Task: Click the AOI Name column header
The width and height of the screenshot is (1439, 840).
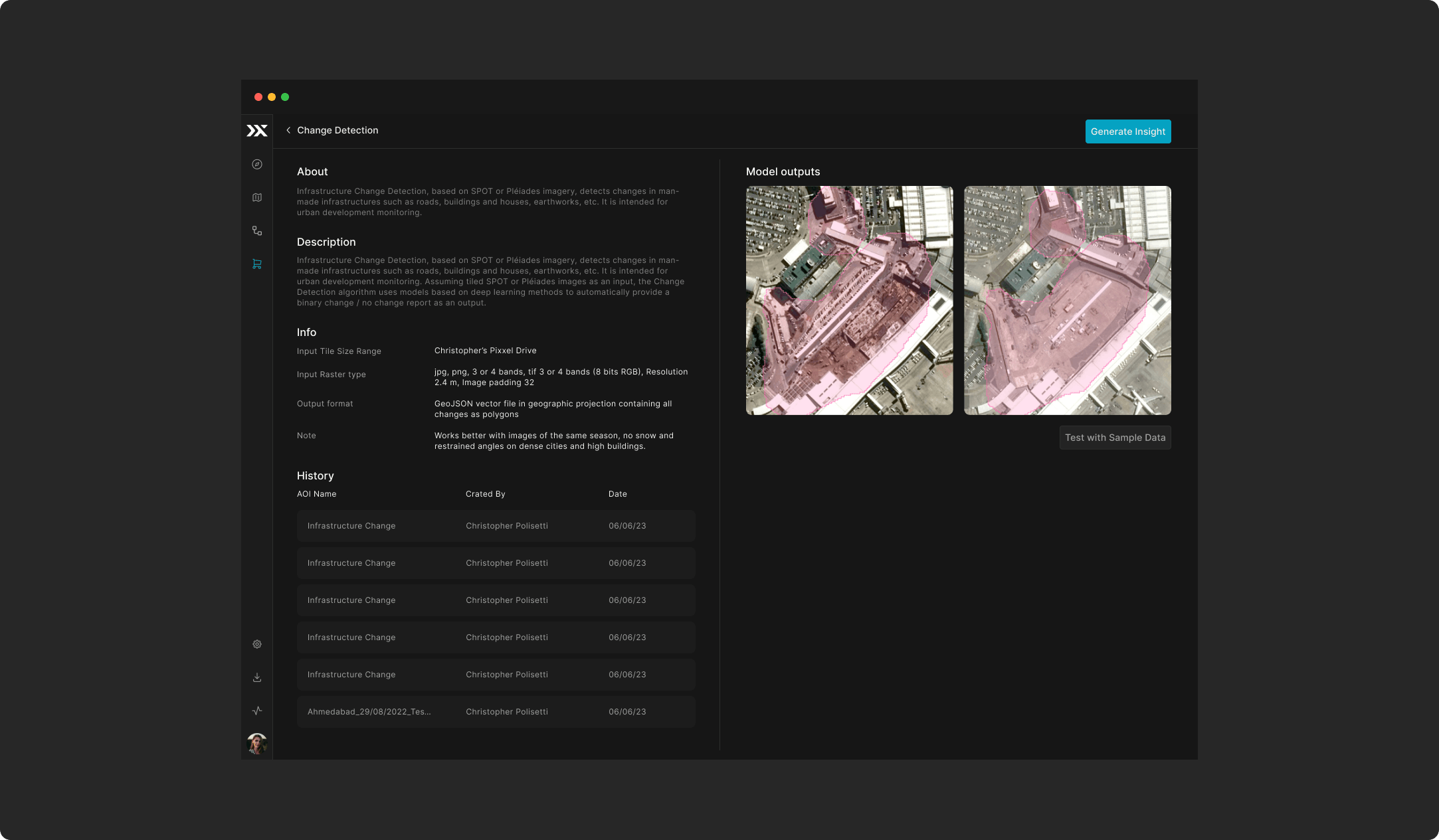Action: click(x=316, y=494)
